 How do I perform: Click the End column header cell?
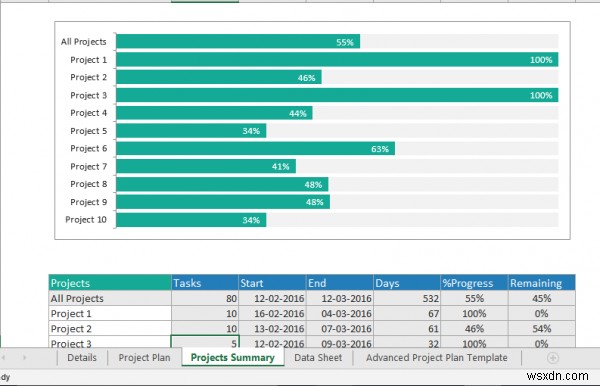tap(339, 283)
